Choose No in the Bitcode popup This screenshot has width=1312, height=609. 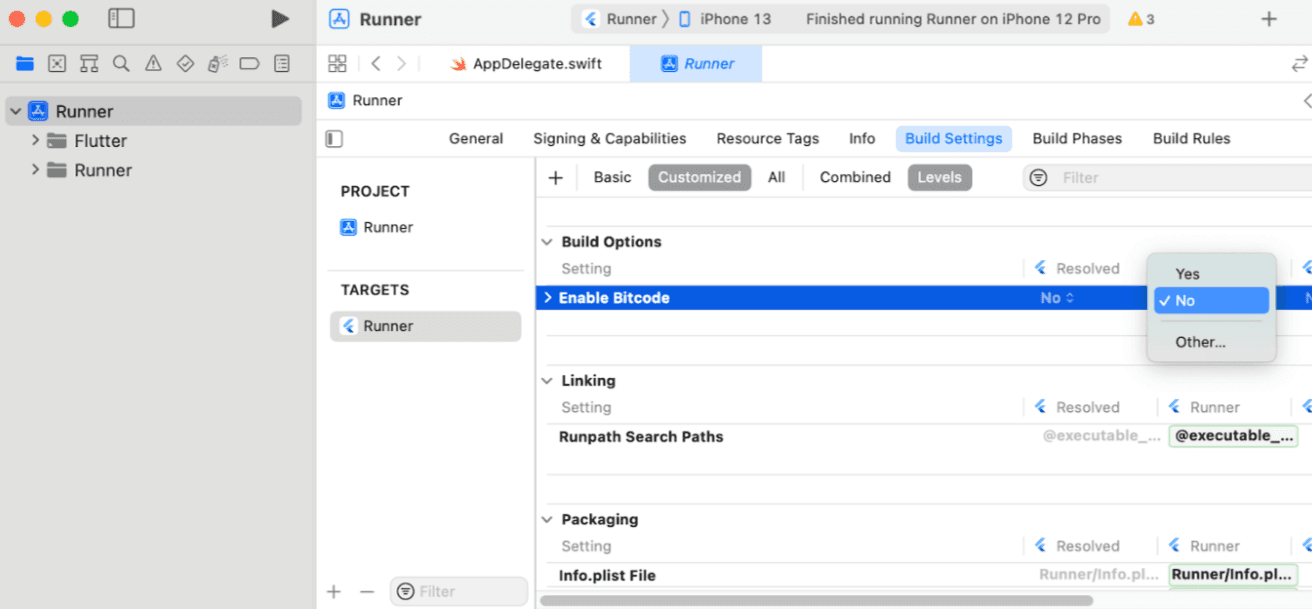[x=1211, y=301]
